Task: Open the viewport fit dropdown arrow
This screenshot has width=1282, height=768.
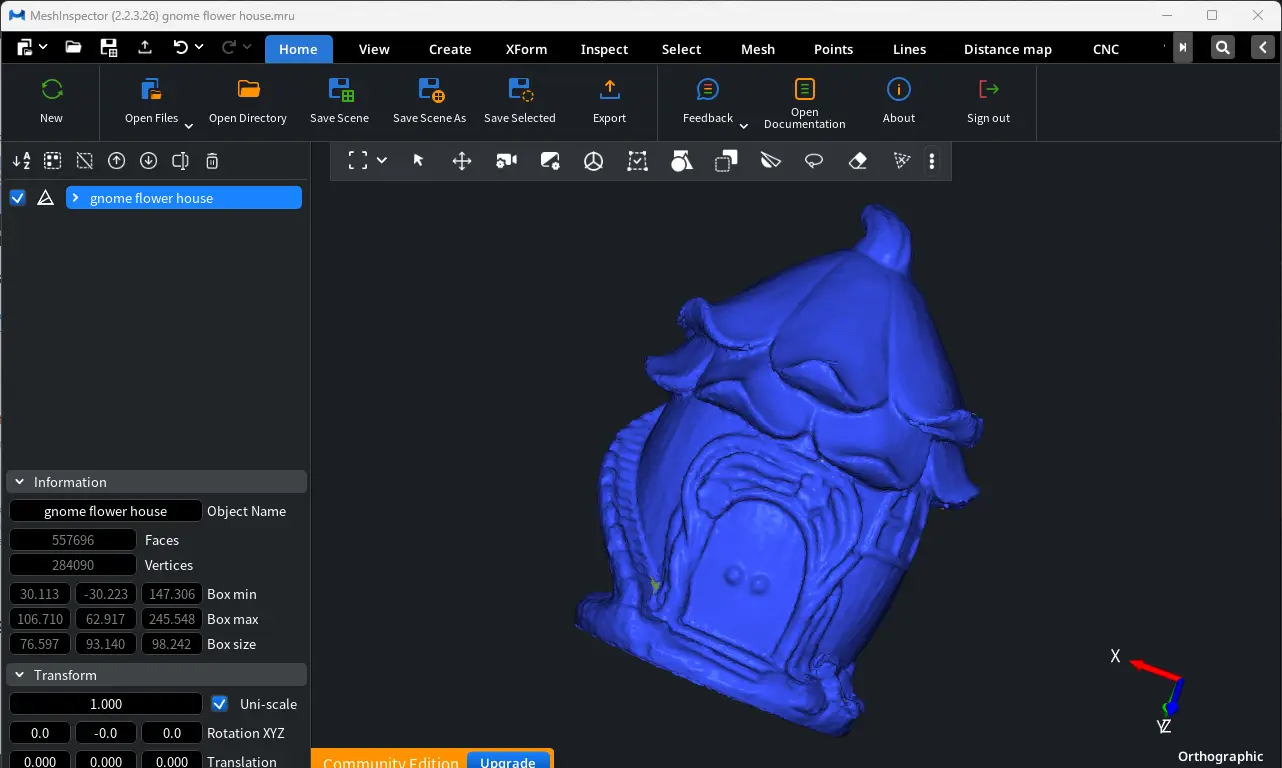Action: tap(382, 160)
